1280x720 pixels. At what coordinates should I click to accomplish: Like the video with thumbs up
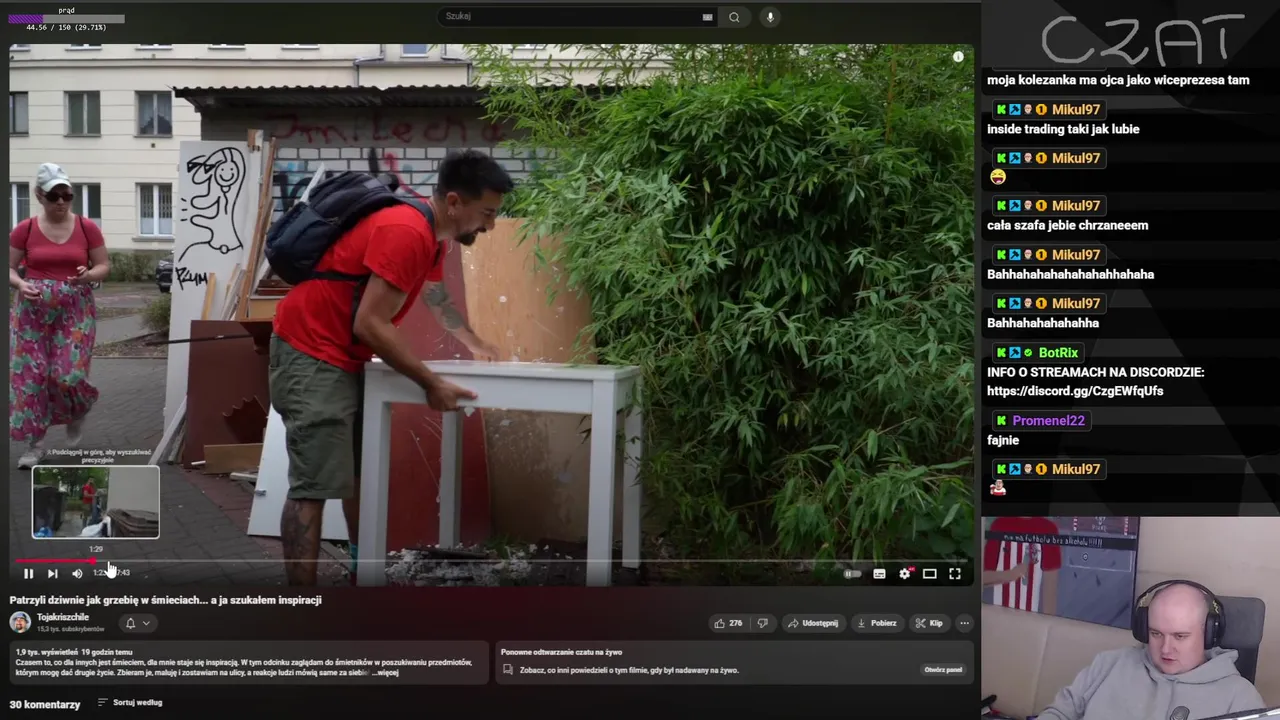pyautogui.click(x=727, y=623)
